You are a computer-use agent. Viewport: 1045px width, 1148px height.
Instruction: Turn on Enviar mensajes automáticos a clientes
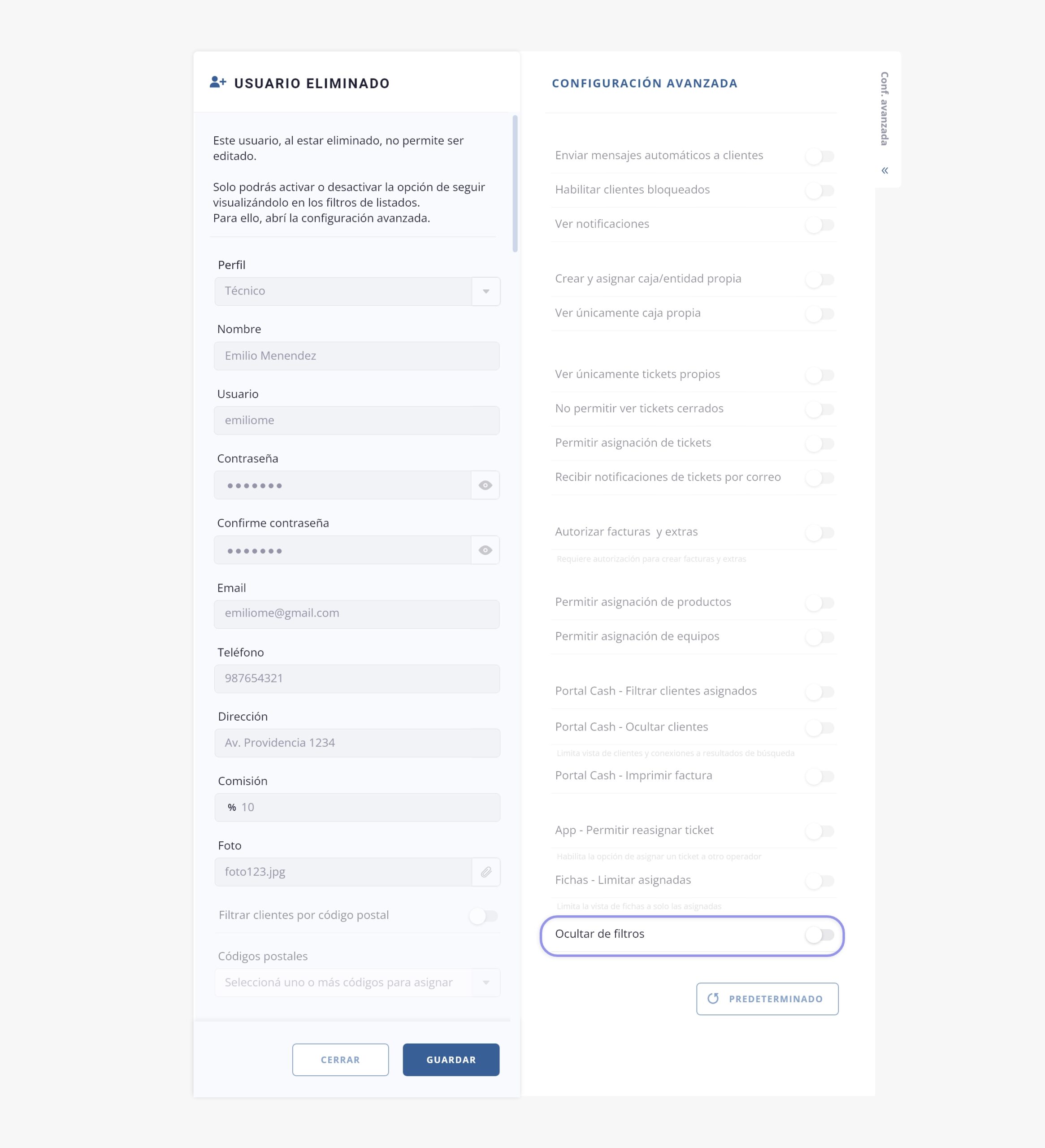coord(820,156)
